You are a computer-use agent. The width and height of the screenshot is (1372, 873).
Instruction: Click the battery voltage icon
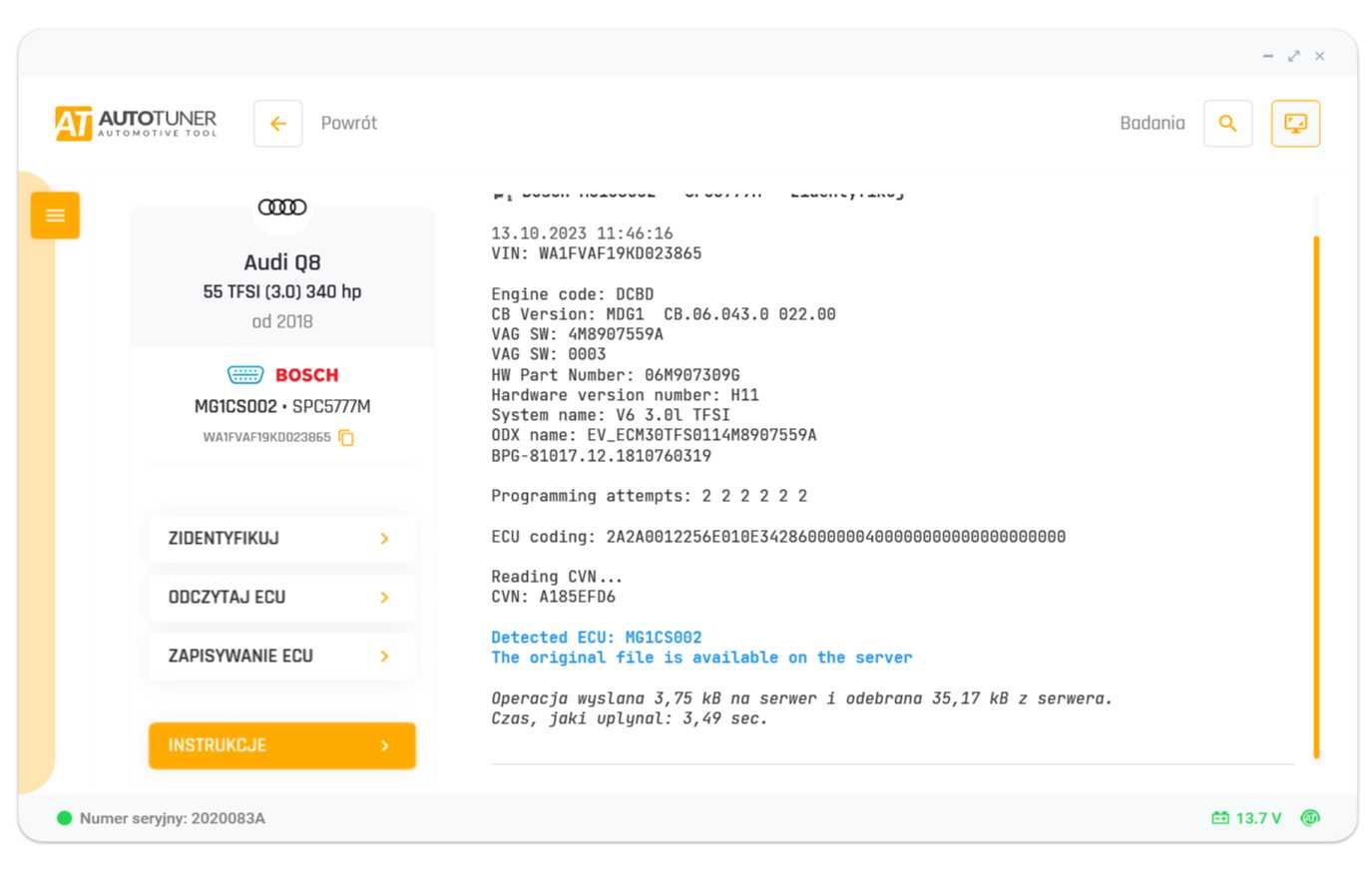[x=1220, y=819]
